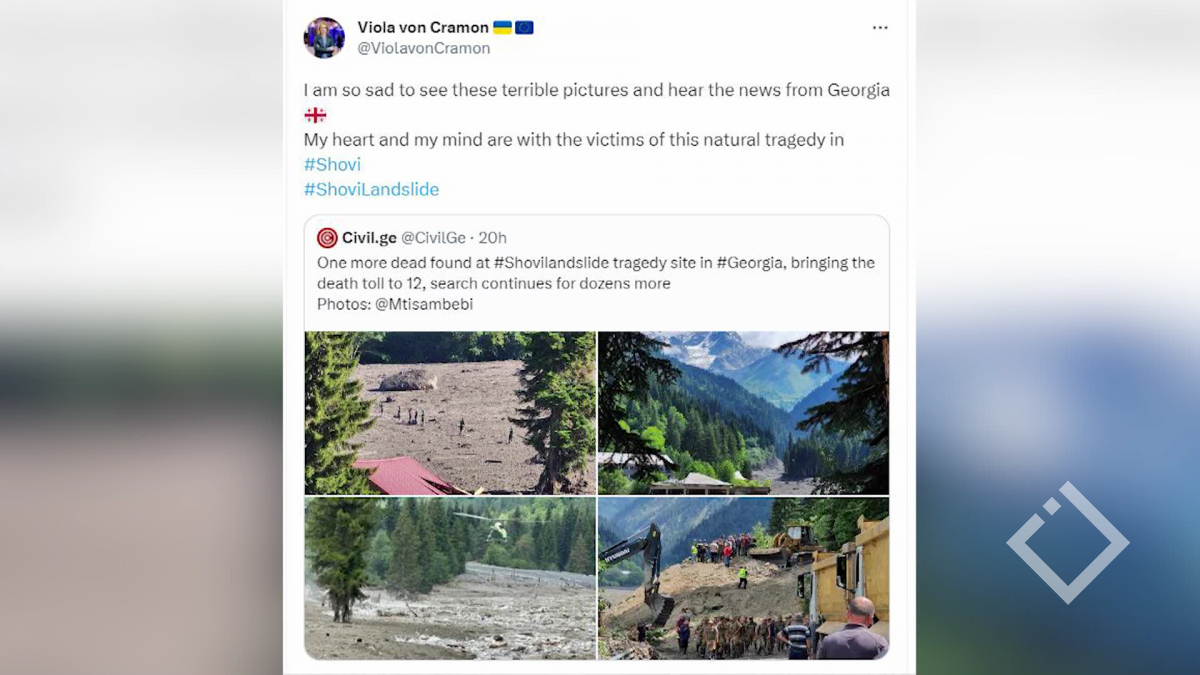This screenshot has height=675, width=1200.
Task: Open the Civil.ge account name
Action: click(x=369, y=238)
